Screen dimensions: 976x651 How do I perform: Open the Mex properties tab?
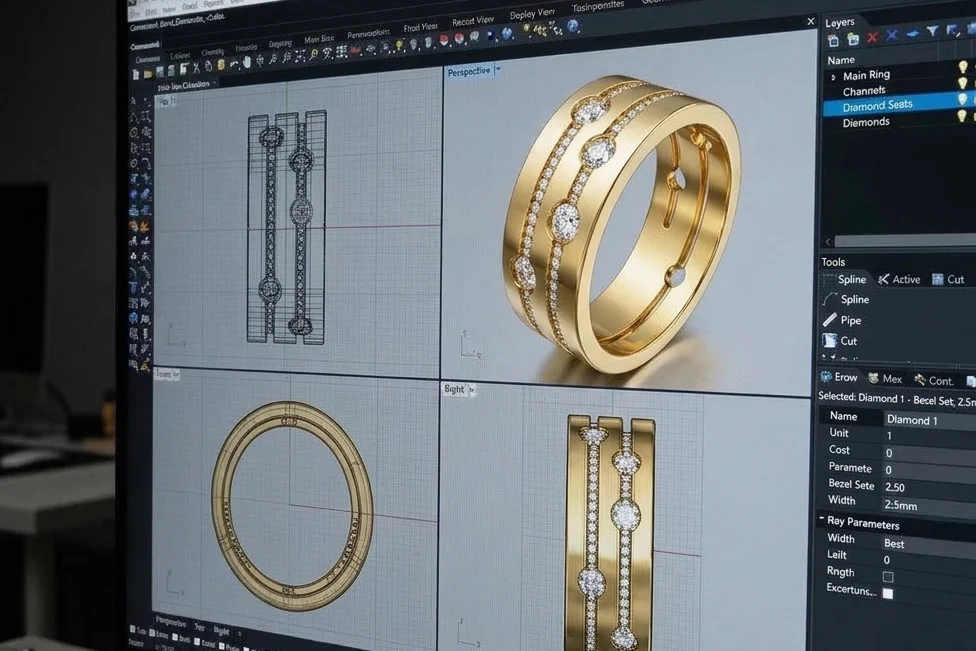coord(885,378)
